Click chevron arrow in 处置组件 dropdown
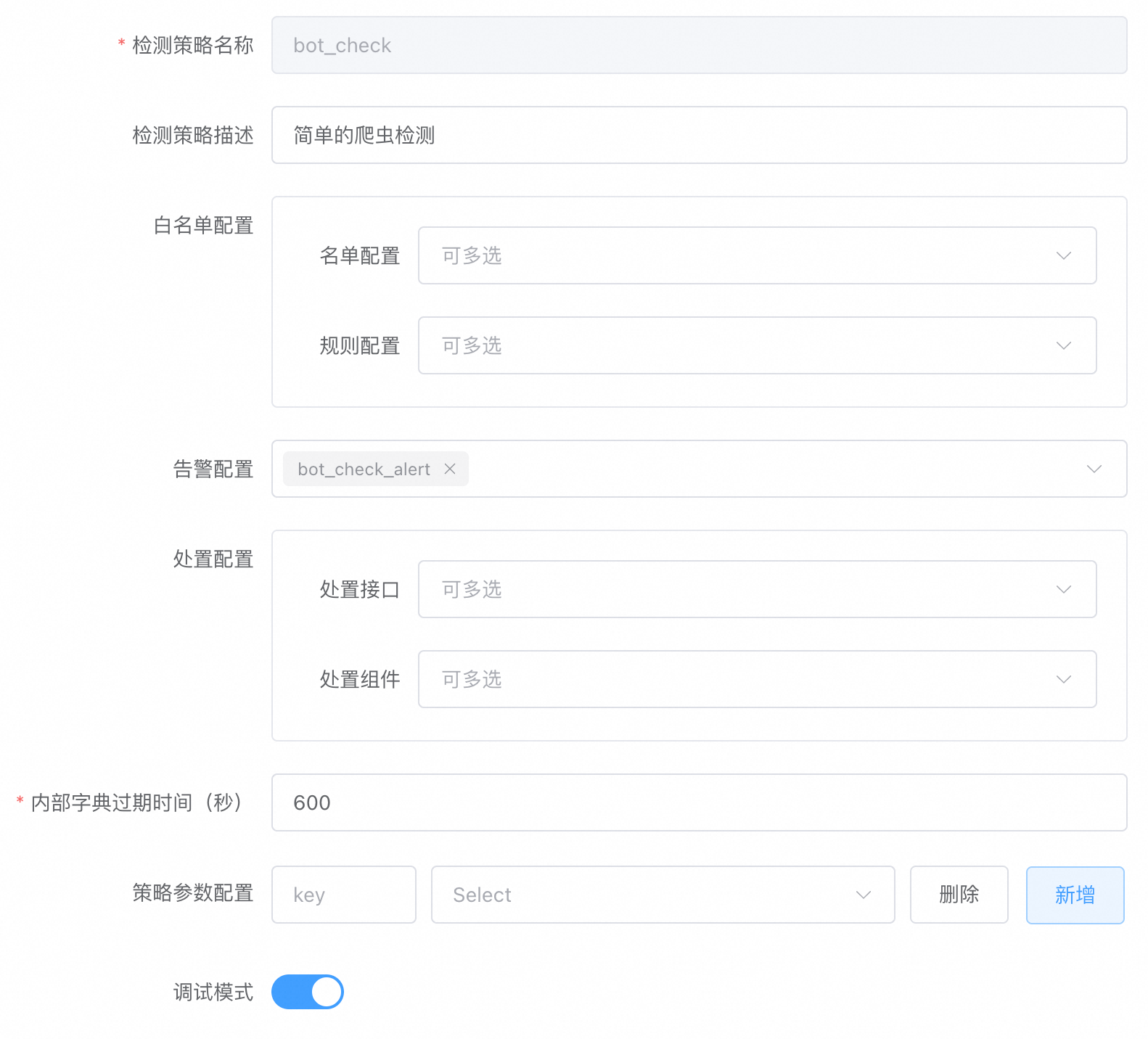This screenshot has width=1148, height=1039. [x=1063, y=680]
